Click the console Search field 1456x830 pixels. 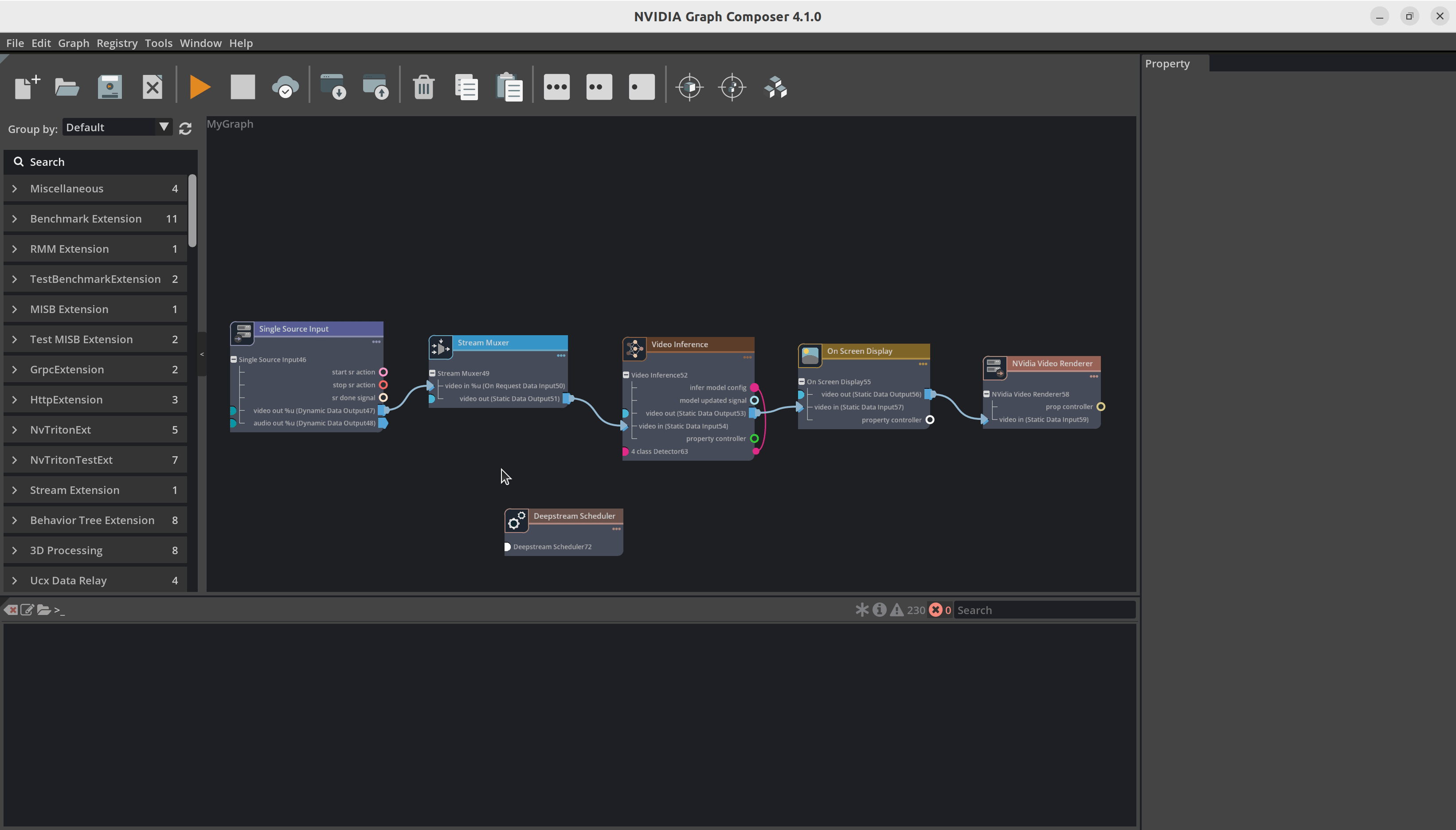[x=1045, y=610]
